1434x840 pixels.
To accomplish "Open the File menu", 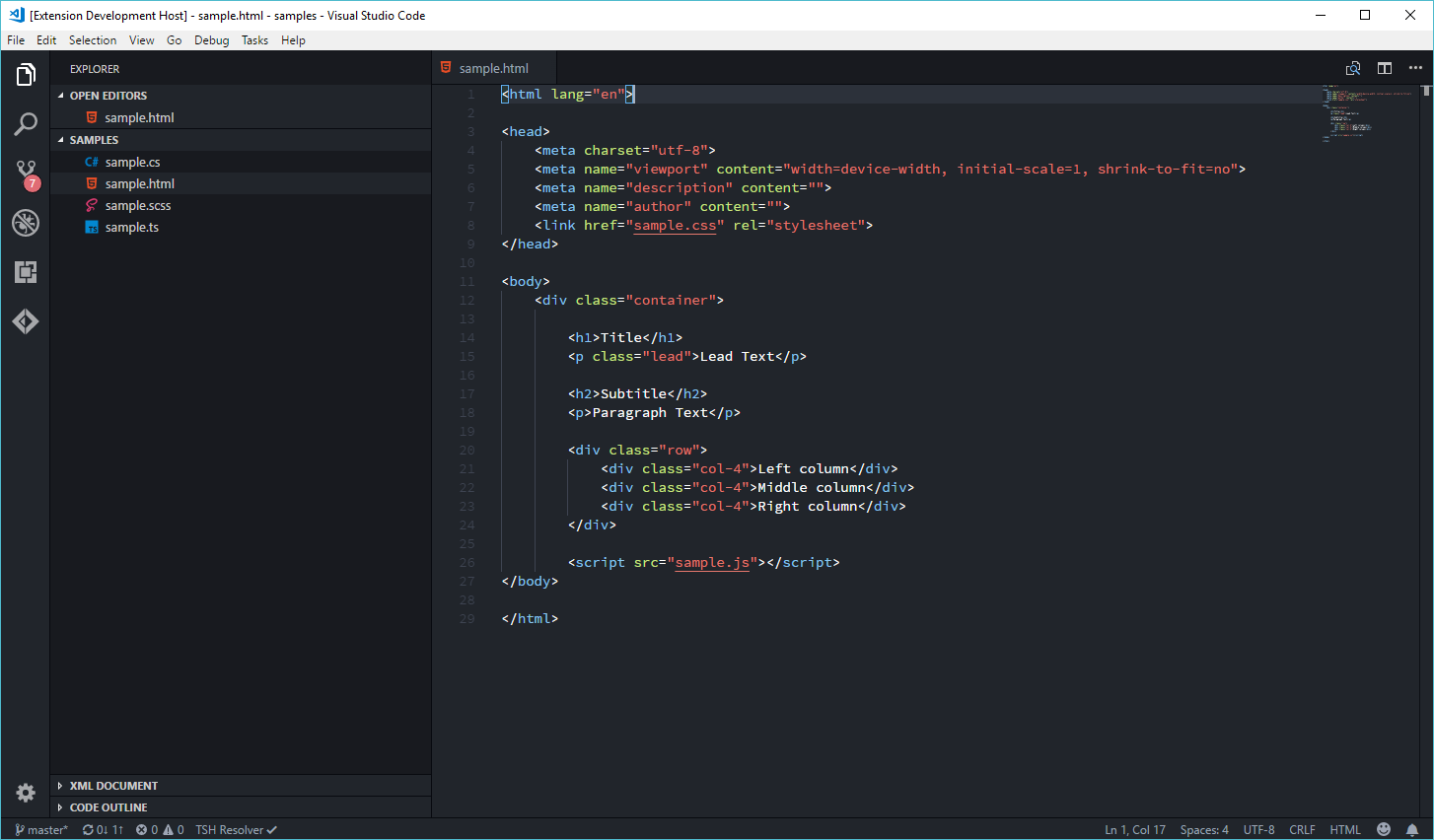I will pyautogui.click(x=16, y=40).
